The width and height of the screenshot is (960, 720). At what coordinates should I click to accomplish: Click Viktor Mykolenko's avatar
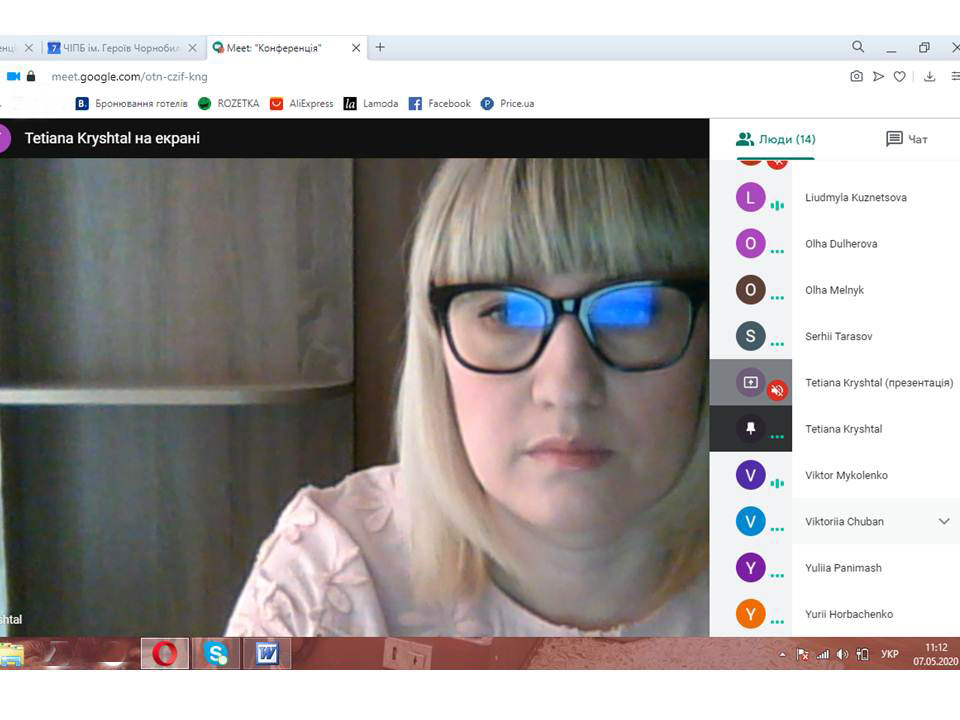tap(750, 475)
